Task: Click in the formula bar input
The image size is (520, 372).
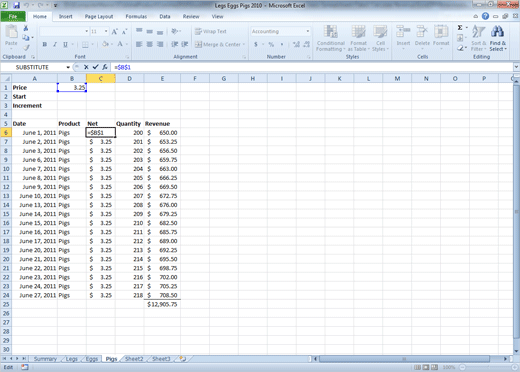Action: 313,67
